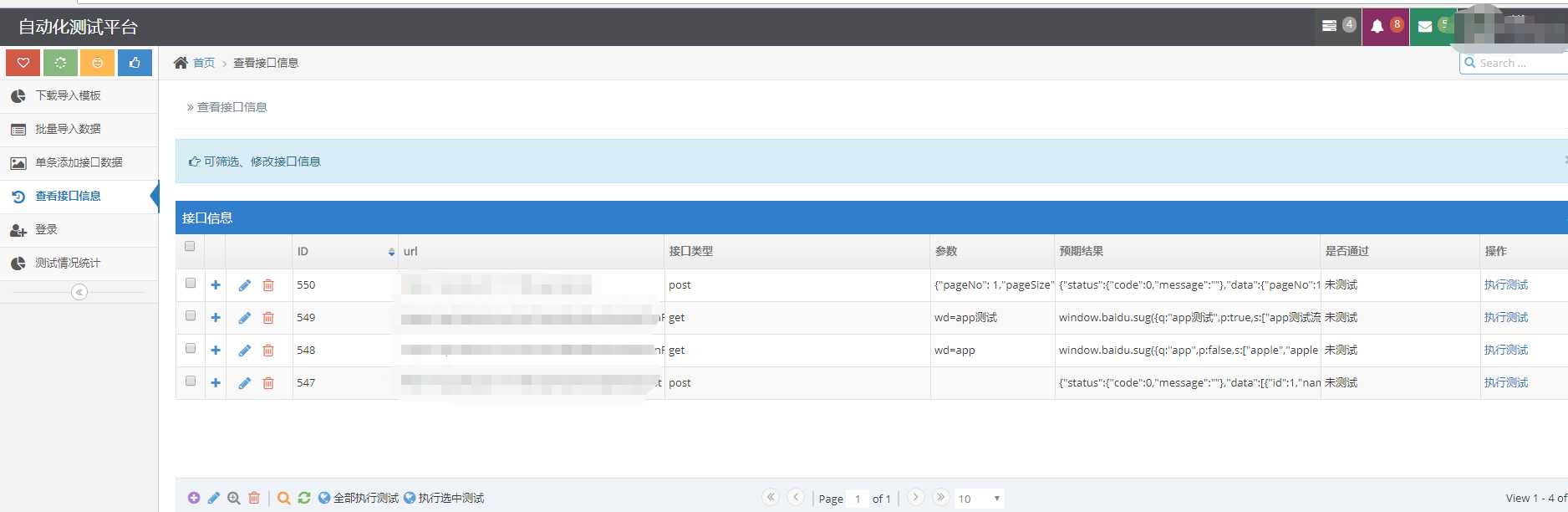The image size is (1568, 512).
Task: Delete row 550 with the trash icon
Action: tap(268, 285)
